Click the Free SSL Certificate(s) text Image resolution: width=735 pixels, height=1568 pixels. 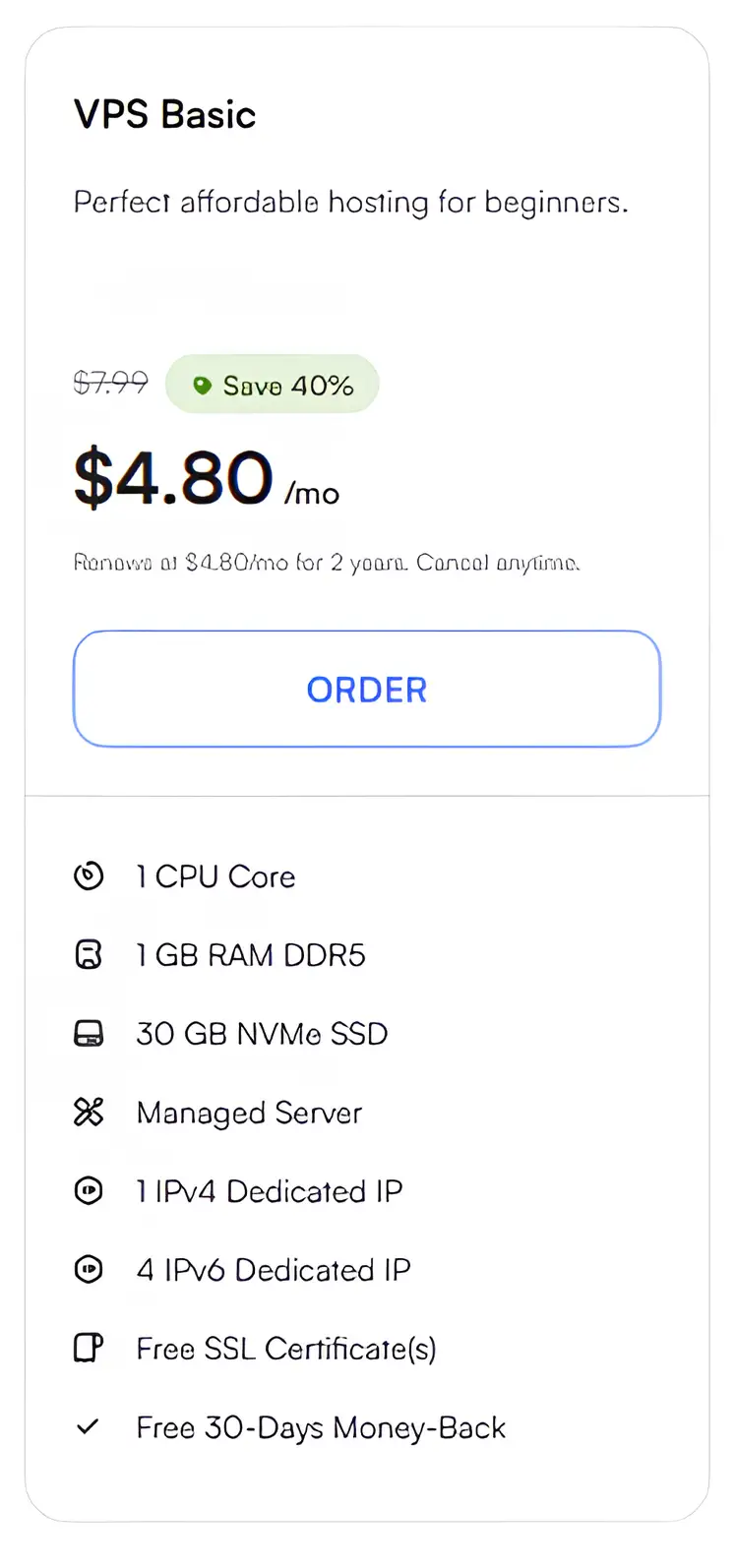[x=286, y=1349]
